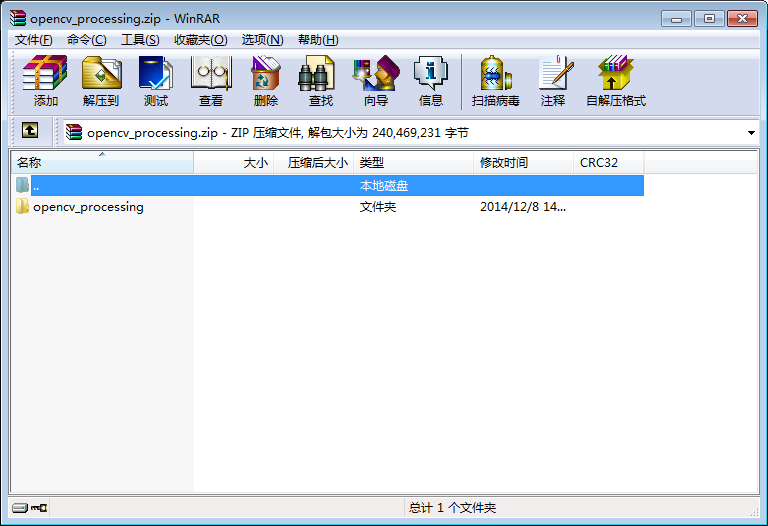The height and width of the screenshot is (526, 768).
Task: Open the File (文件) menu
Action: click(x=33, y=40)
